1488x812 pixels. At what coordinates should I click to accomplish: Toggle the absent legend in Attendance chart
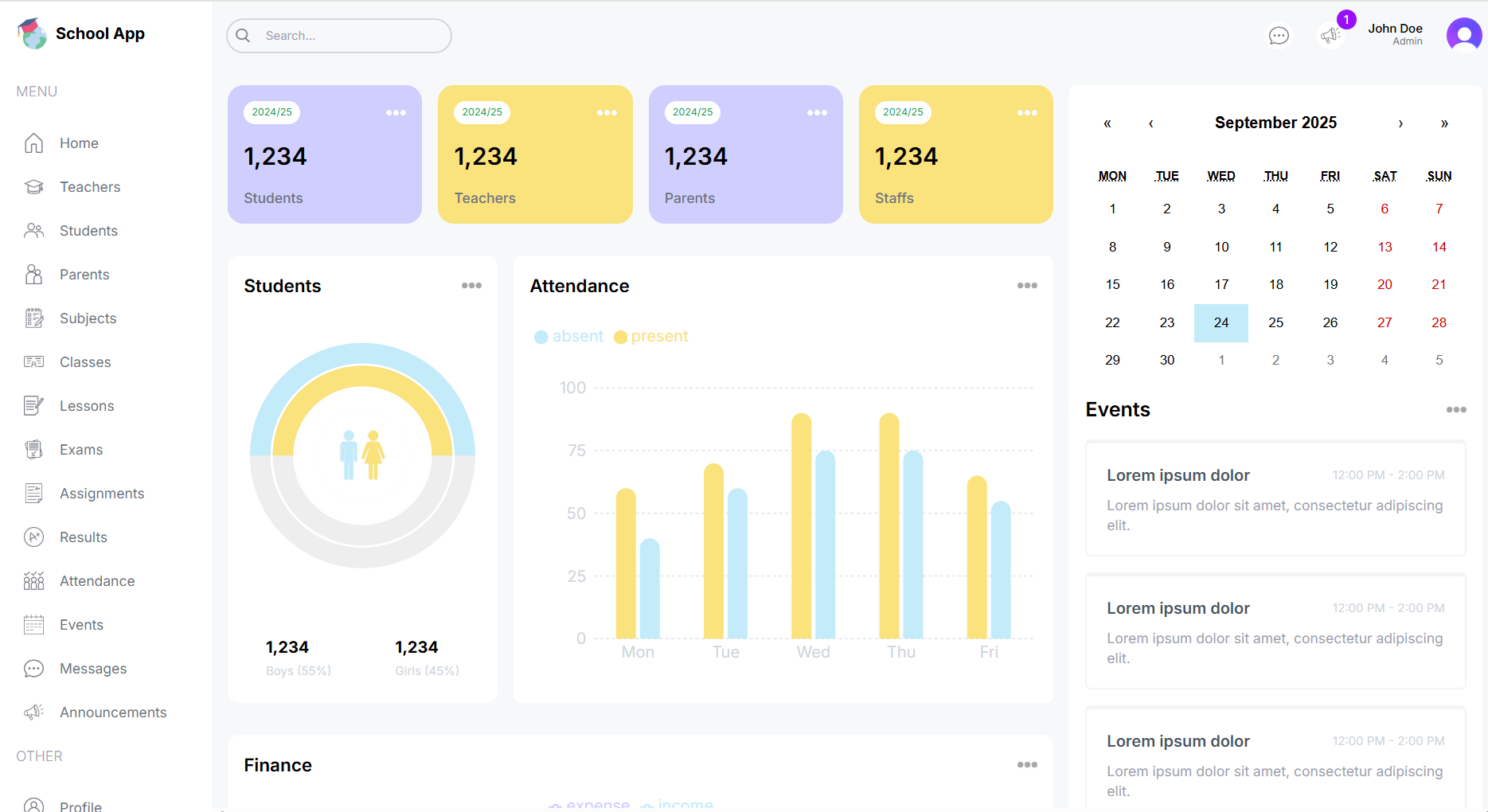[x=569, y=337]
